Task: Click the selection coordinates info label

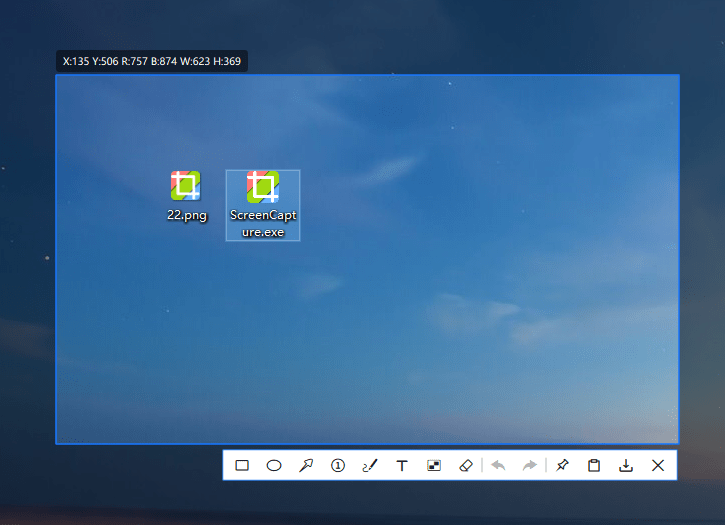Action: (x=152, y=62)
